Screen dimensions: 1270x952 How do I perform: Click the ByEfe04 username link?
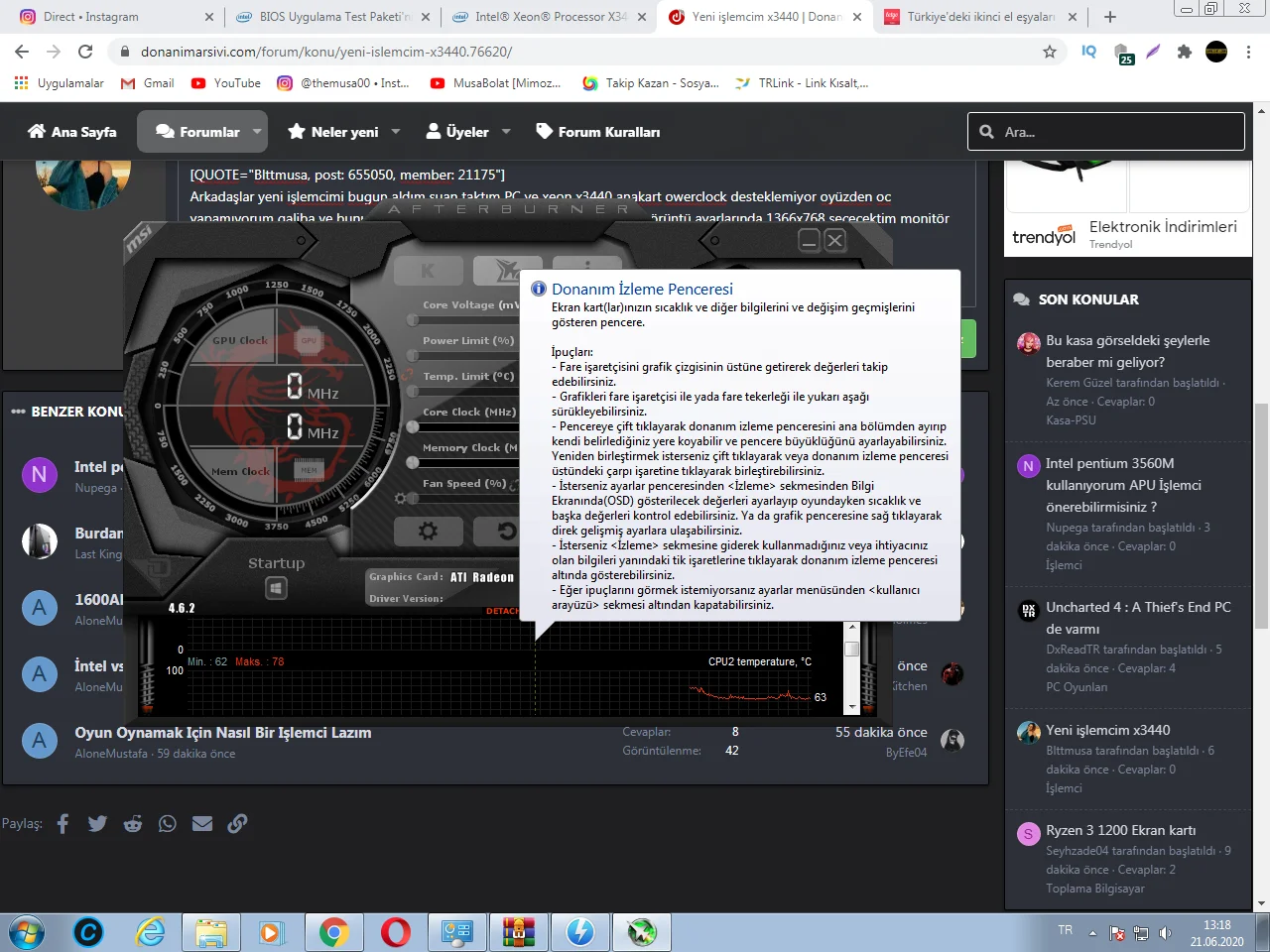point(906,753)
